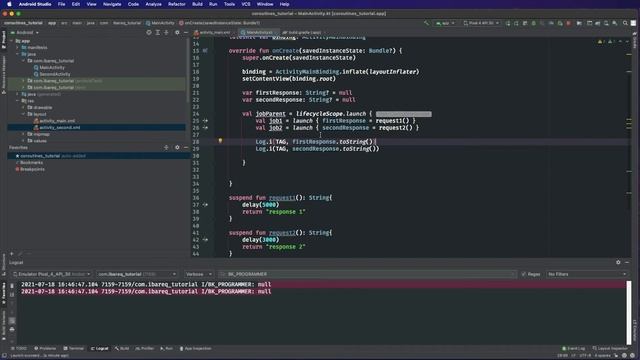640x360 pixels.
Task: Open the app run configuration dropdown
Action: [x=445, y=23]
